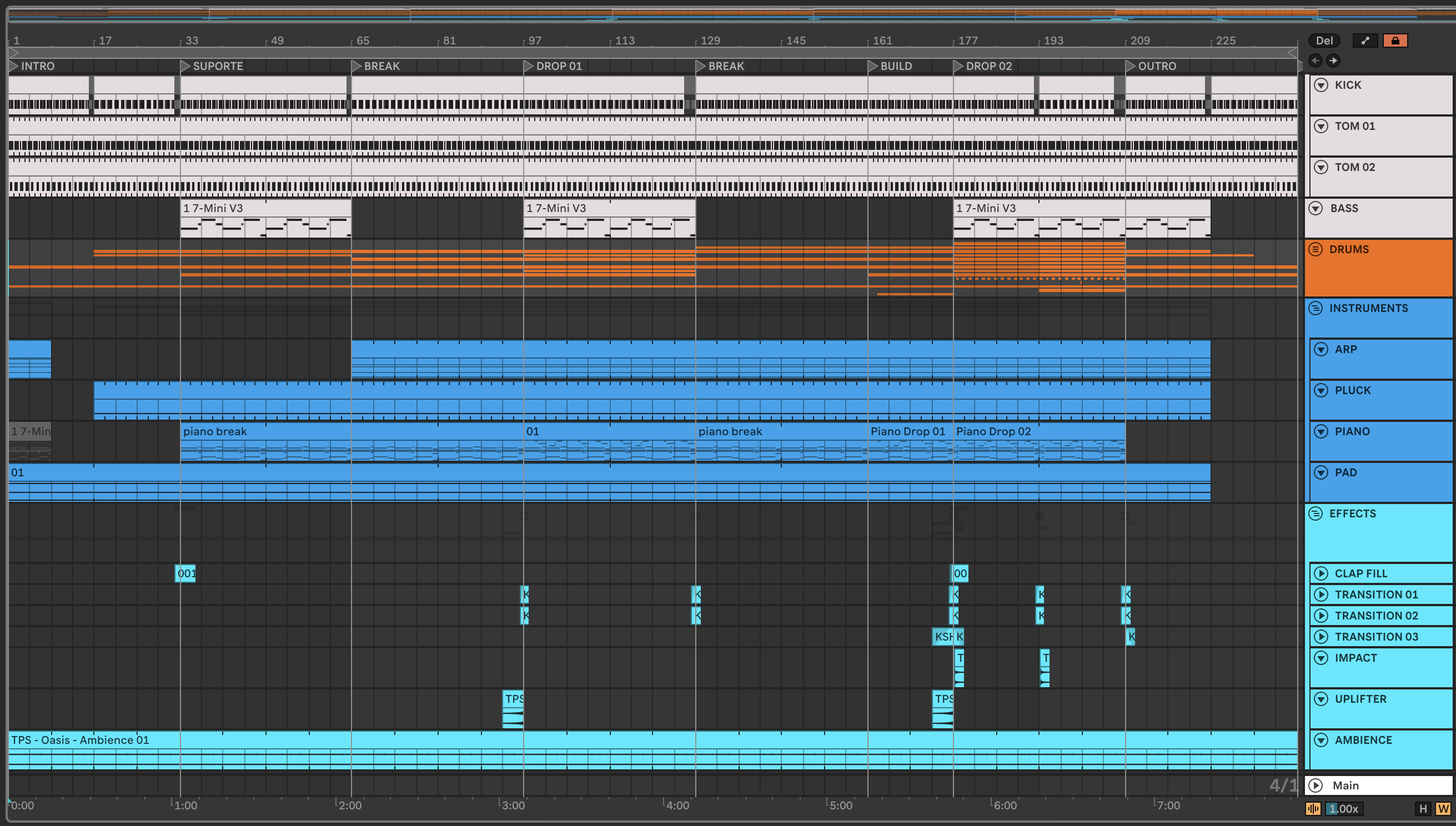The height and width of the screenshot is (826, 1456).
Task: Unfold the Main track
Action: pos(1316,785)
